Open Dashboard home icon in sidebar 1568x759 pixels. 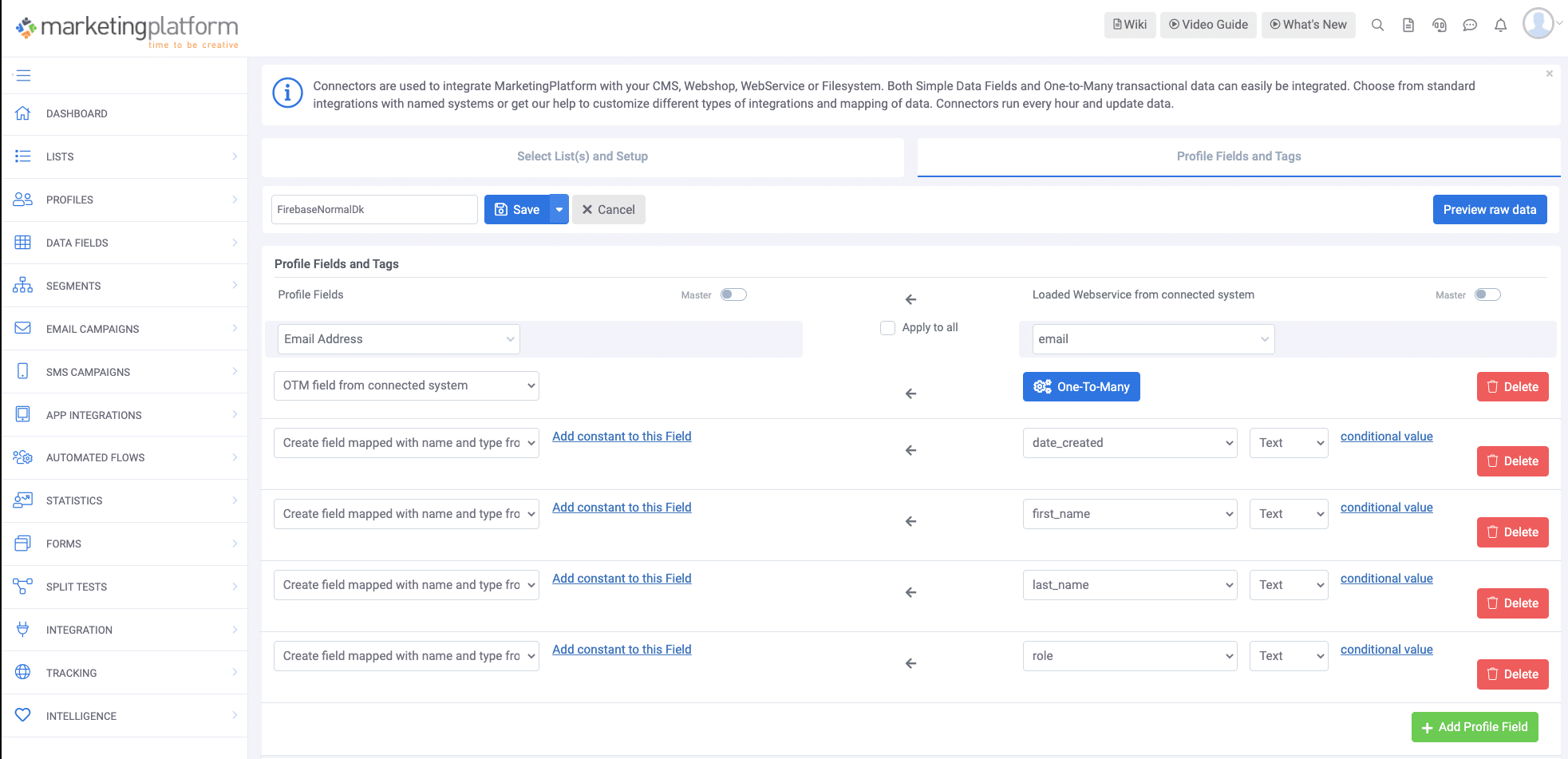[x=23, y=113]
